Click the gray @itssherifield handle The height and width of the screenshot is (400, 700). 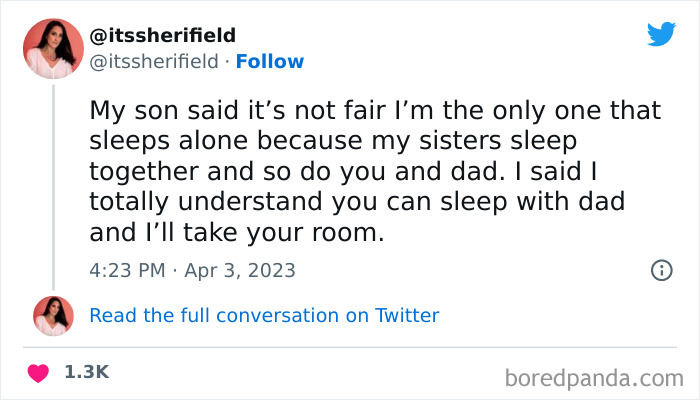[154, 62]
